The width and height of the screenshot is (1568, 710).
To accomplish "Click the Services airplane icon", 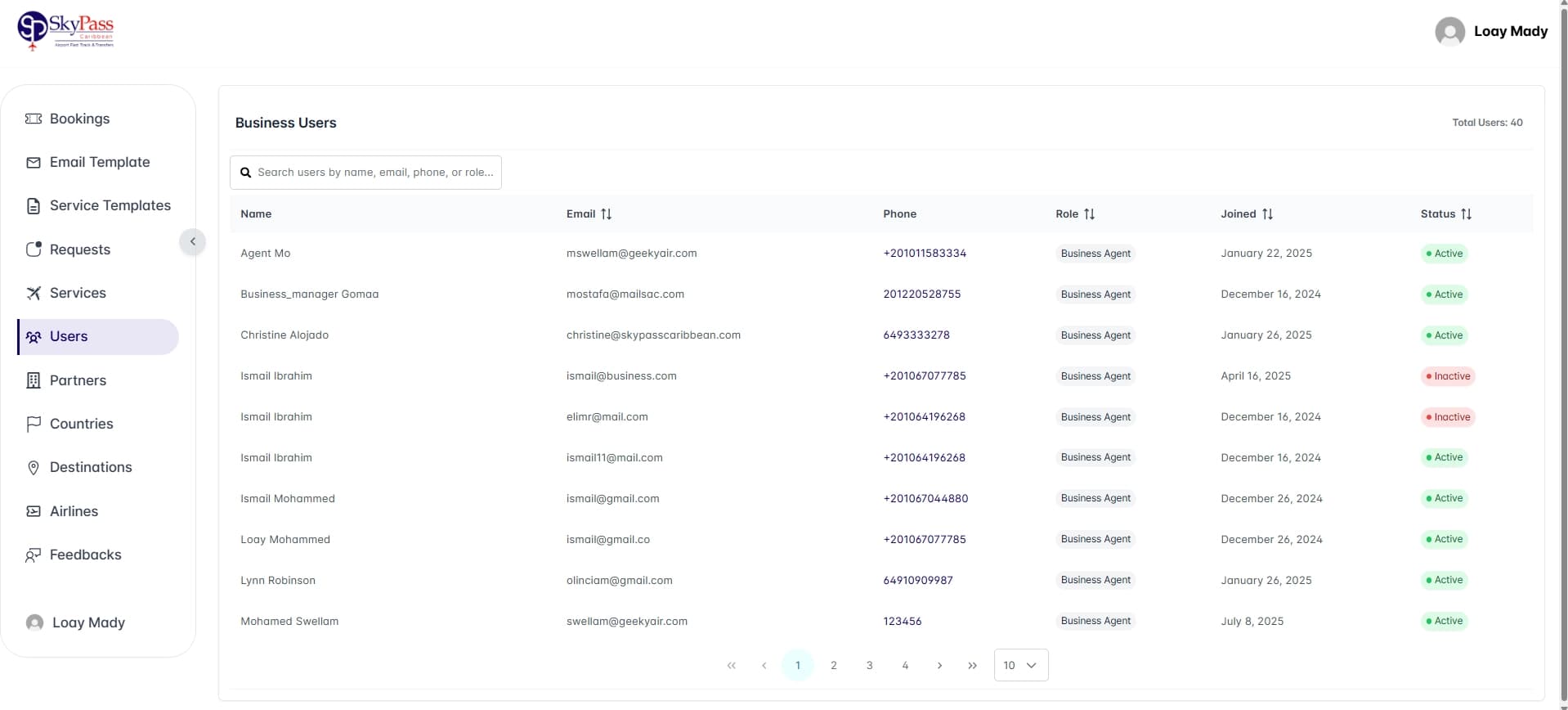I will [x=34, y=293].
